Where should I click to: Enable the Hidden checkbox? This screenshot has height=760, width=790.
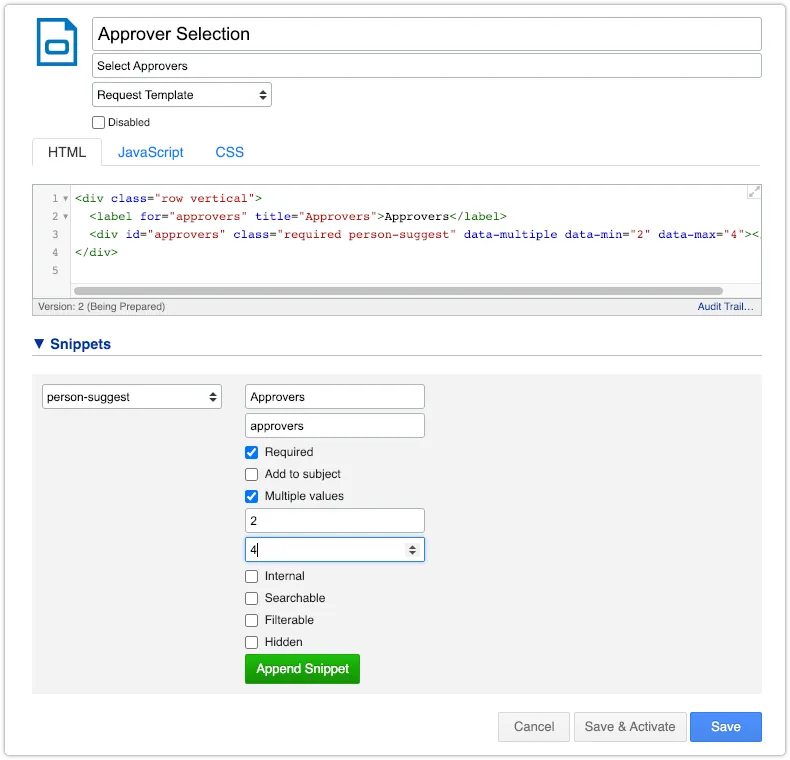(x=251, y=643)
